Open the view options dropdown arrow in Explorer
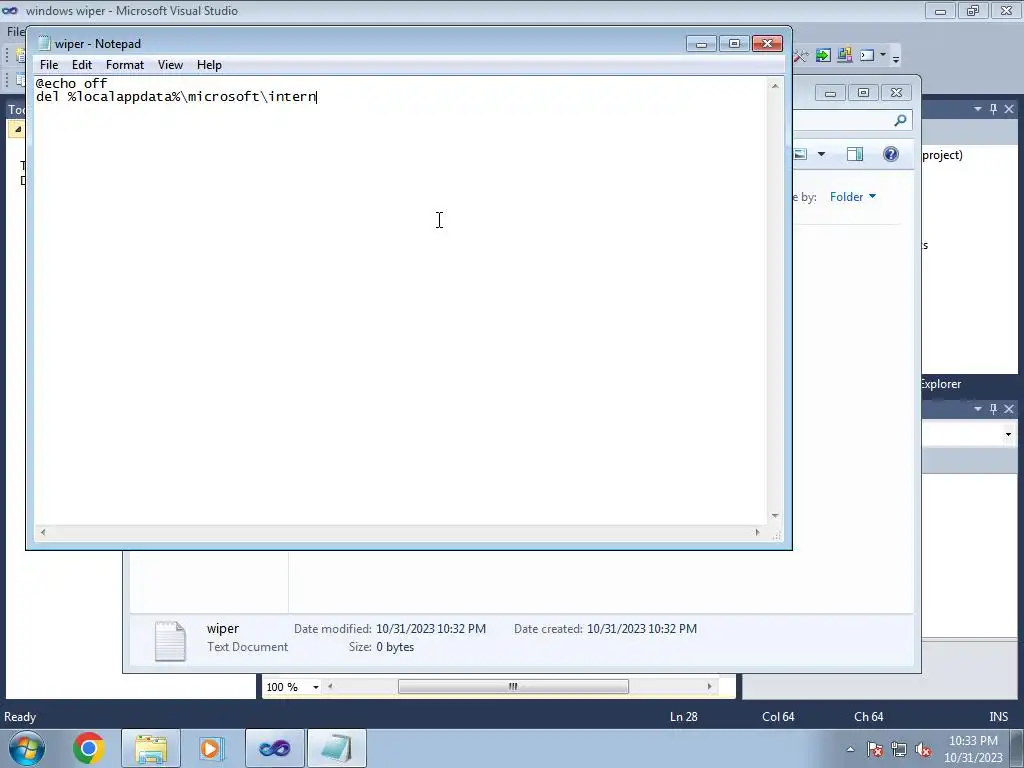 (x=822, y=154)
